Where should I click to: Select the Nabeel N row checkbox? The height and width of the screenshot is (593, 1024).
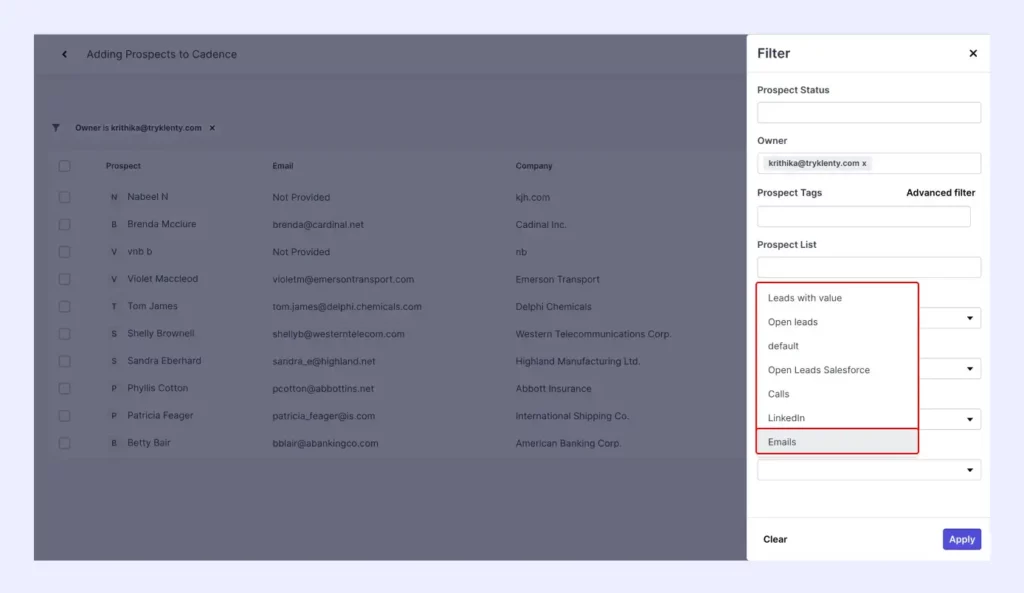pyautogui.click(x=64, y=197)
